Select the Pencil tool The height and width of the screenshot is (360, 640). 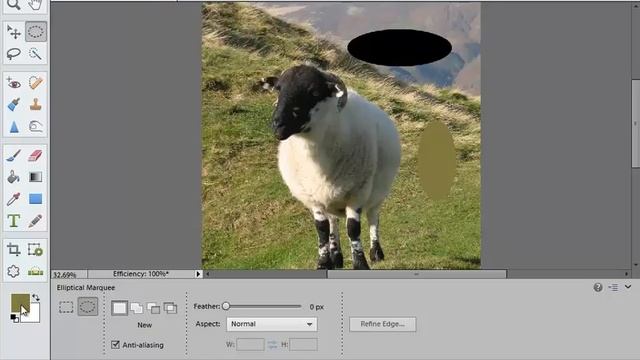(36, 221)
